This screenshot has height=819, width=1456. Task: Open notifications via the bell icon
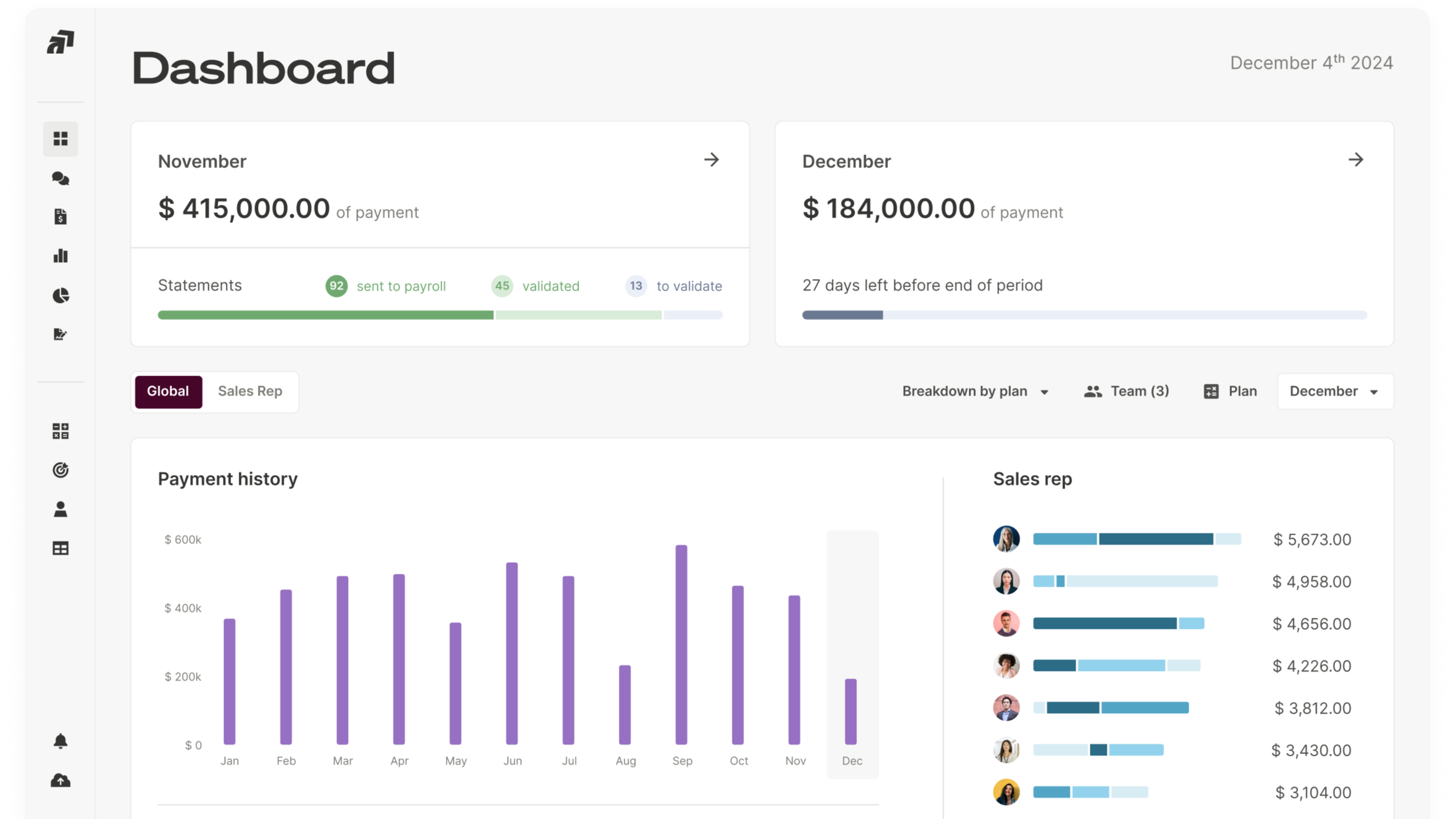coord(60,741)
